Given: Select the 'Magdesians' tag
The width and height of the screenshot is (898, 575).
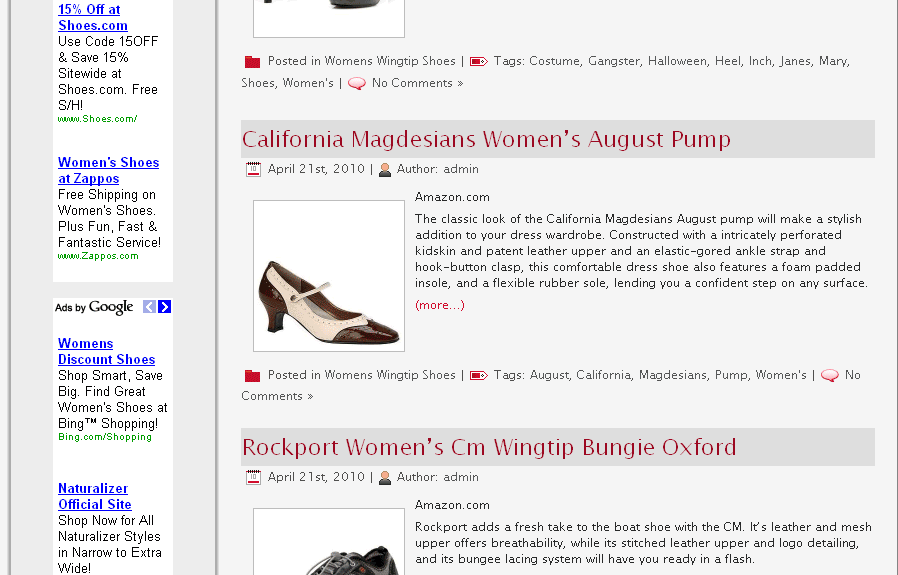Looking at the screenshot, I should 672,375.
